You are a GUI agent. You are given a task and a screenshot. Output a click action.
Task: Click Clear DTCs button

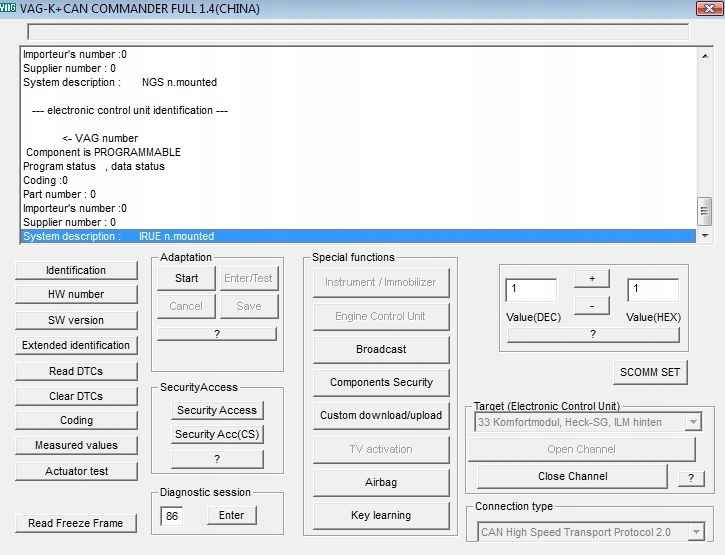coord(76,396)
